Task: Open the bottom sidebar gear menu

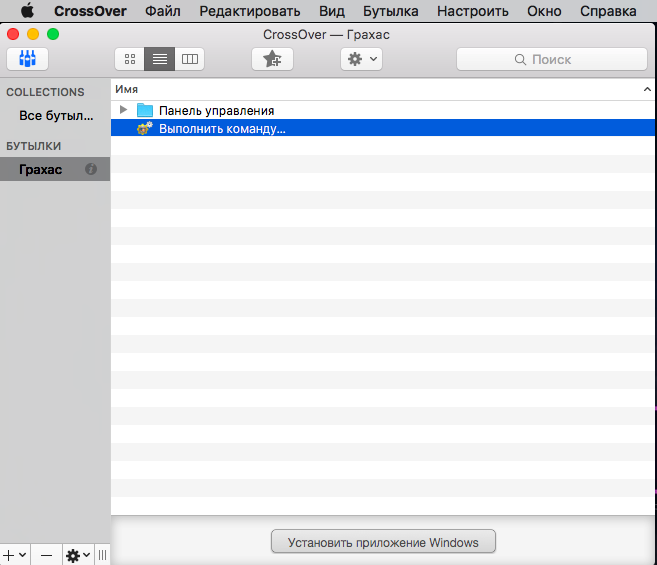Action: point(78,555)
